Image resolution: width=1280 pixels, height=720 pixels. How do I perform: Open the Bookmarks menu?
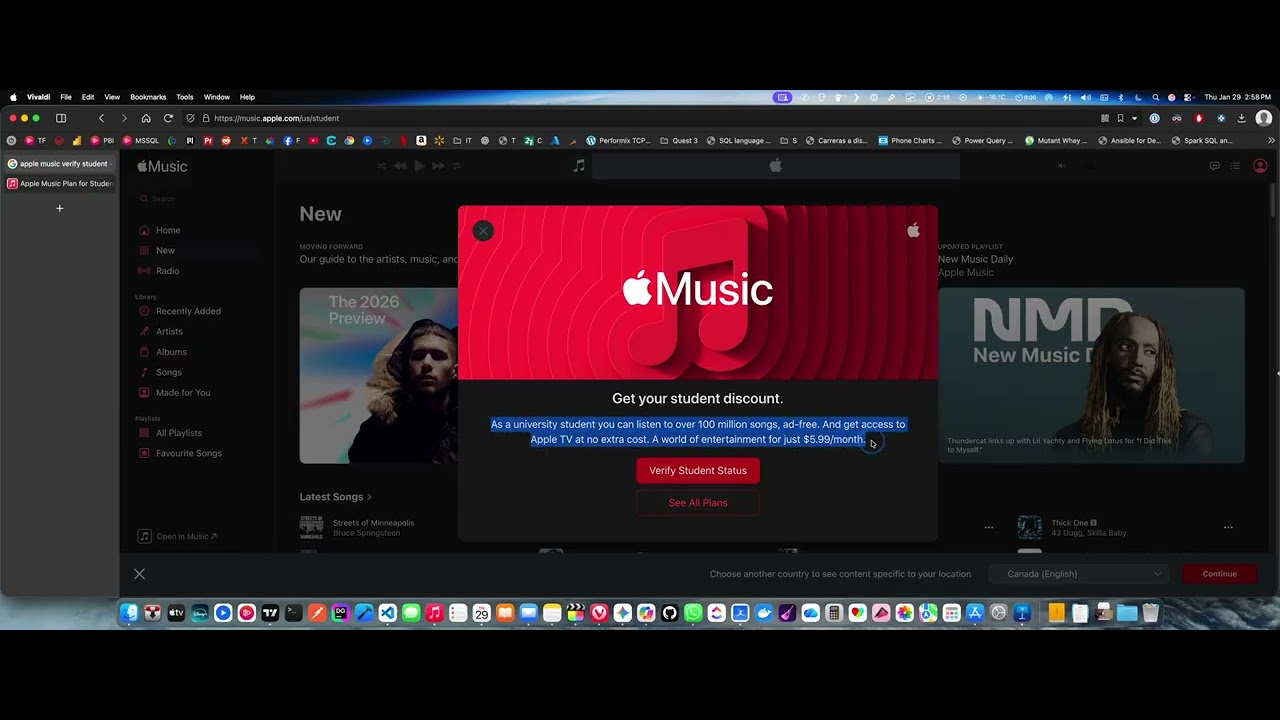pyautogui.click(x=148, y=97)
